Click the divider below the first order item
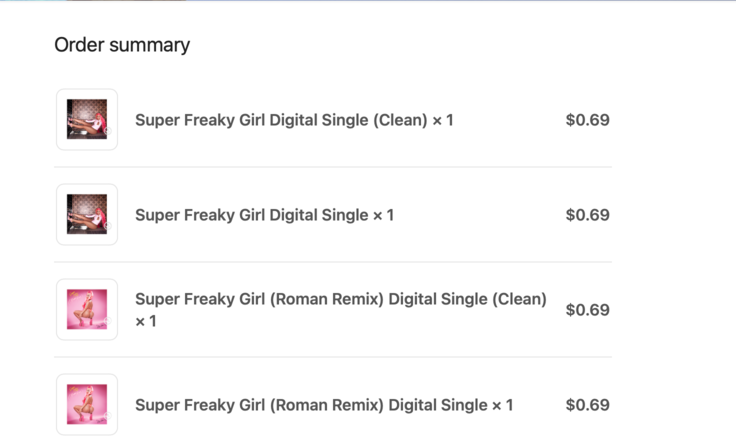 pos(333,167)
